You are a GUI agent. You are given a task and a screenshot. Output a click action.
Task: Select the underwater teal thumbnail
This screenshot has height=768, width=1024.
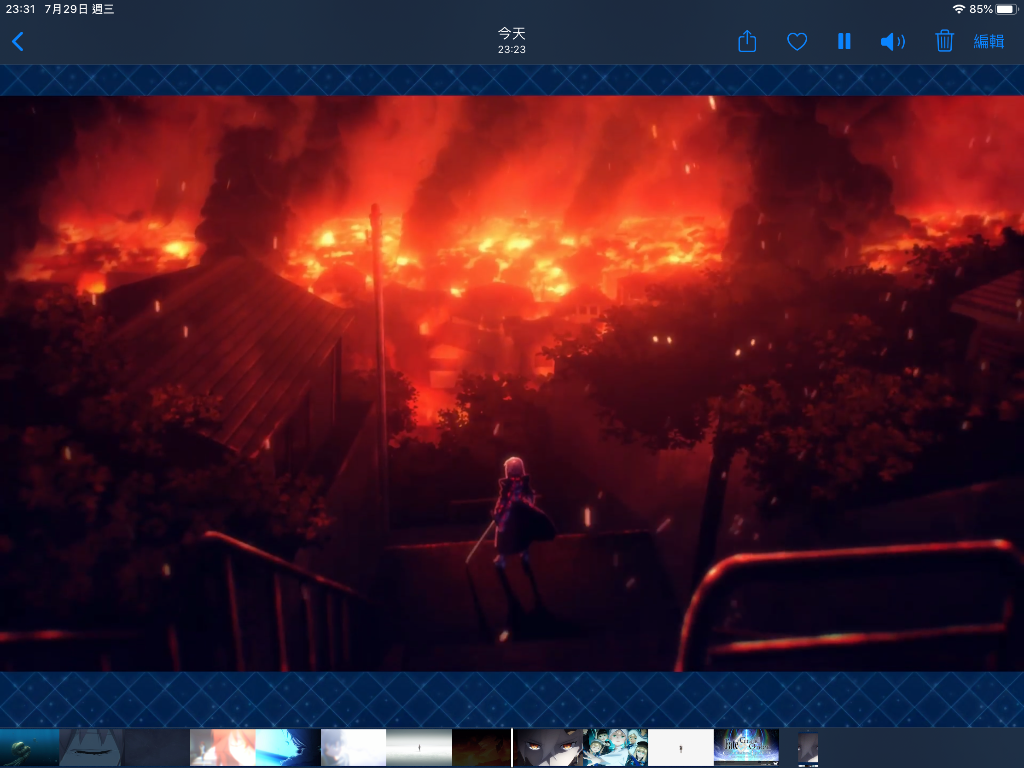29,748
